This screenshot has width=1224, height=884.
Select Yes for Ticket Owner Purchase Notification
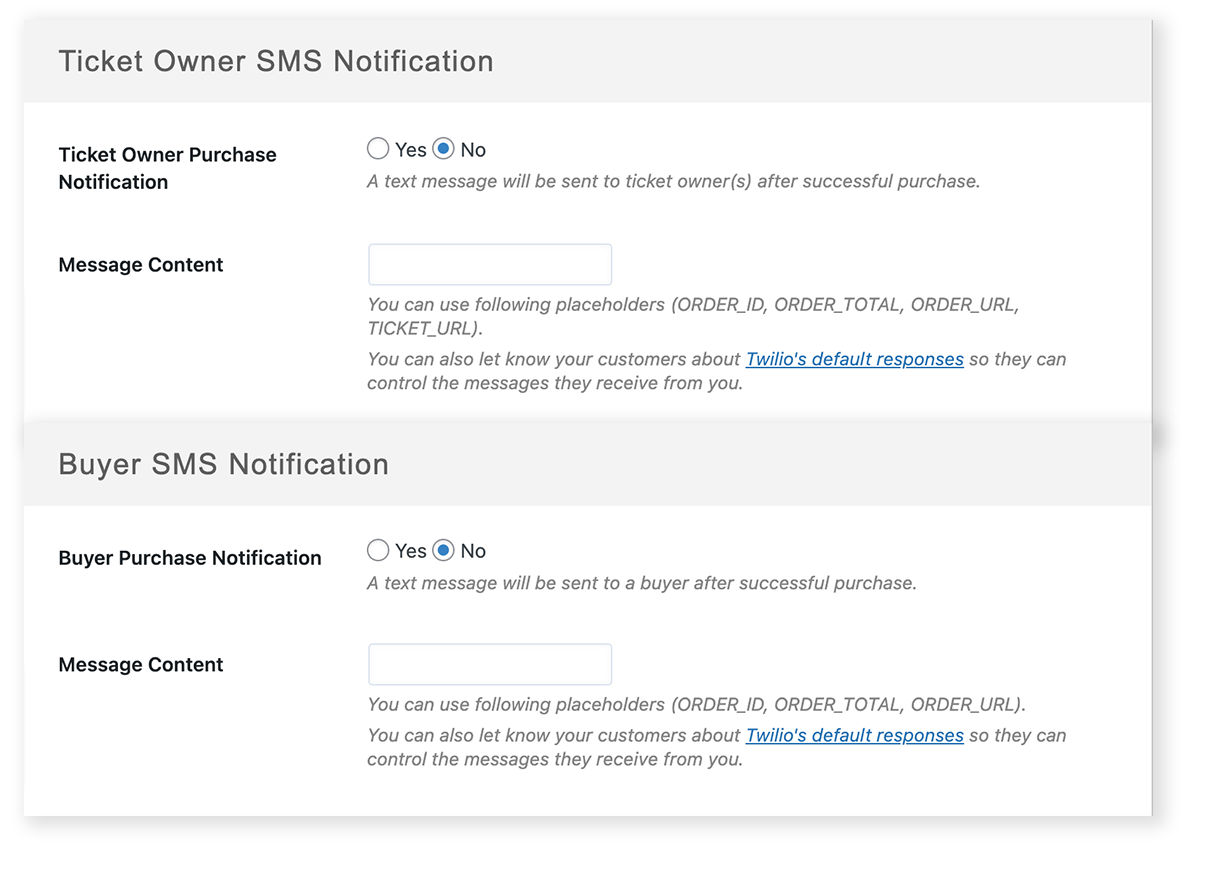(378, 148)
